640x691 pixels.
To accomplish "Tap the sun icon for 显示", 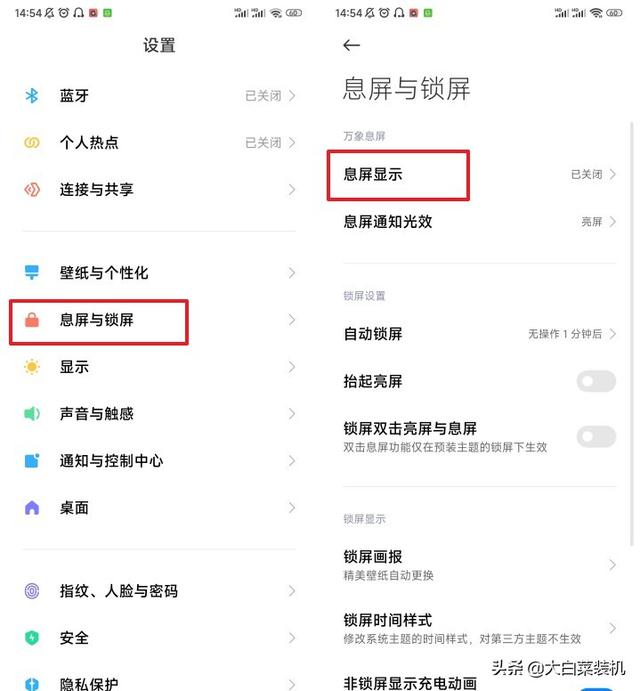I will tap(32, 367).
